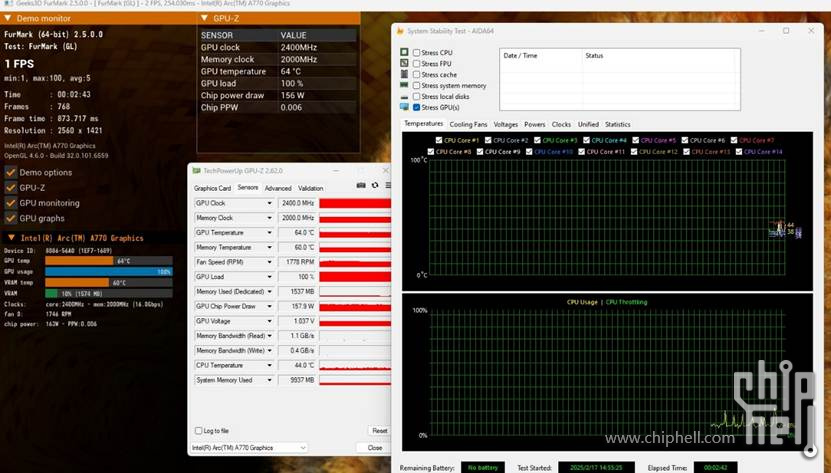Click the 1778 RPM fan speed value
The image size is (831, 473).
click(x=297, y=262)
